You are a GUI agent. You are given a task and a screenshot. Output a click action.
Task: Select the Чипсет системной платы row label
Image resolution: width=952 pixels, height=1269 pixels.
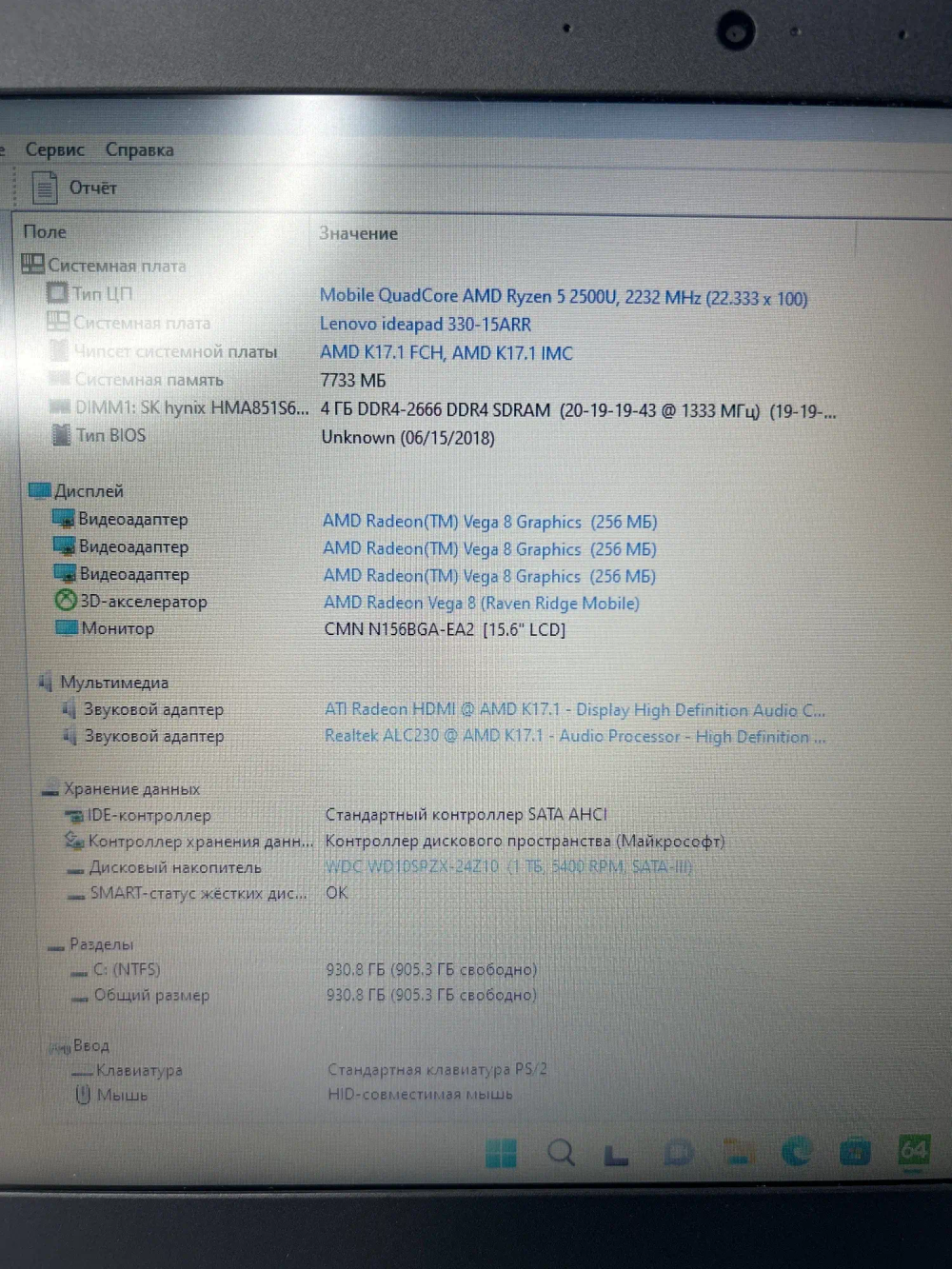click(175, 351)
